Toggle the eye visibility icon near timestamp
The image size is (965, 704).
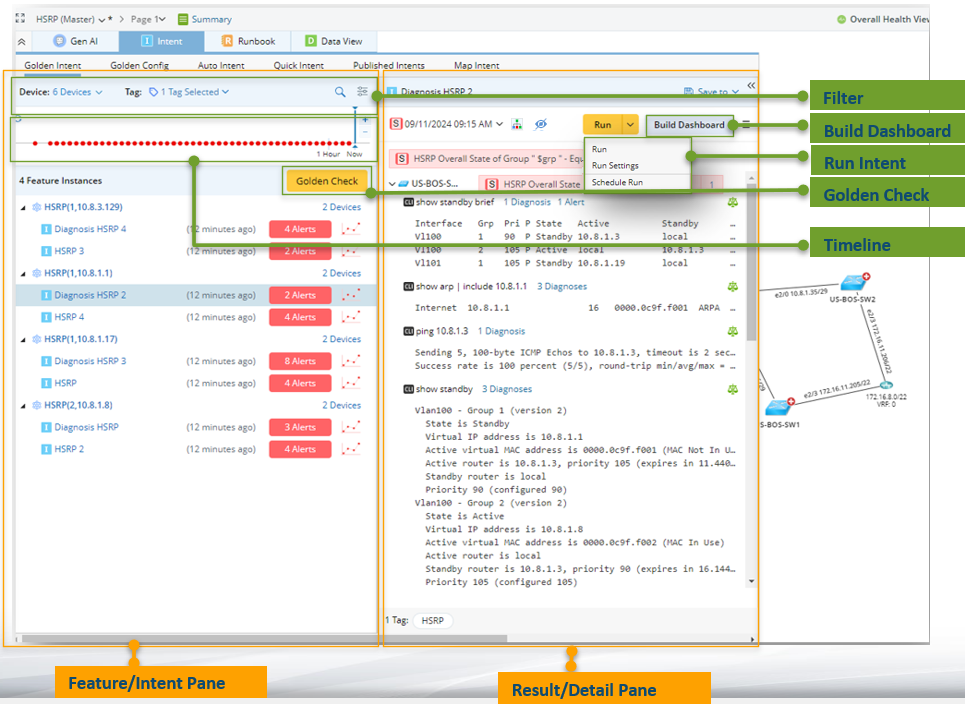pyautogui.click(x=541, y=125)
